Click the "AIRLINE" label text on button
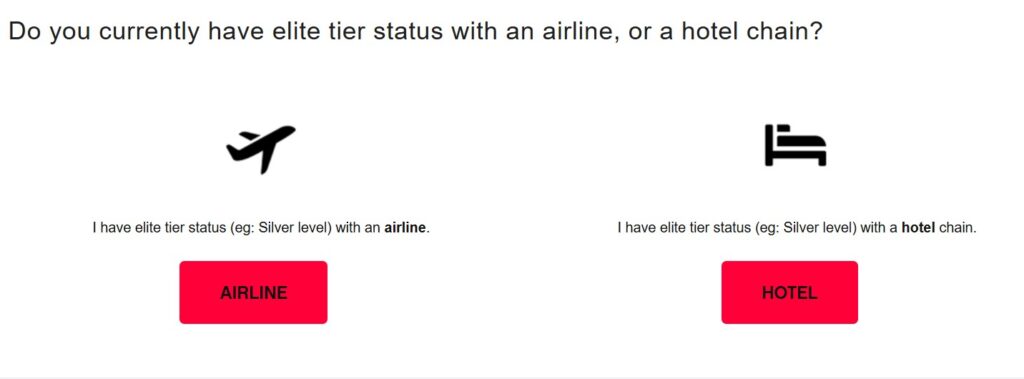The image size is (1024, 379). pos(253,293)
